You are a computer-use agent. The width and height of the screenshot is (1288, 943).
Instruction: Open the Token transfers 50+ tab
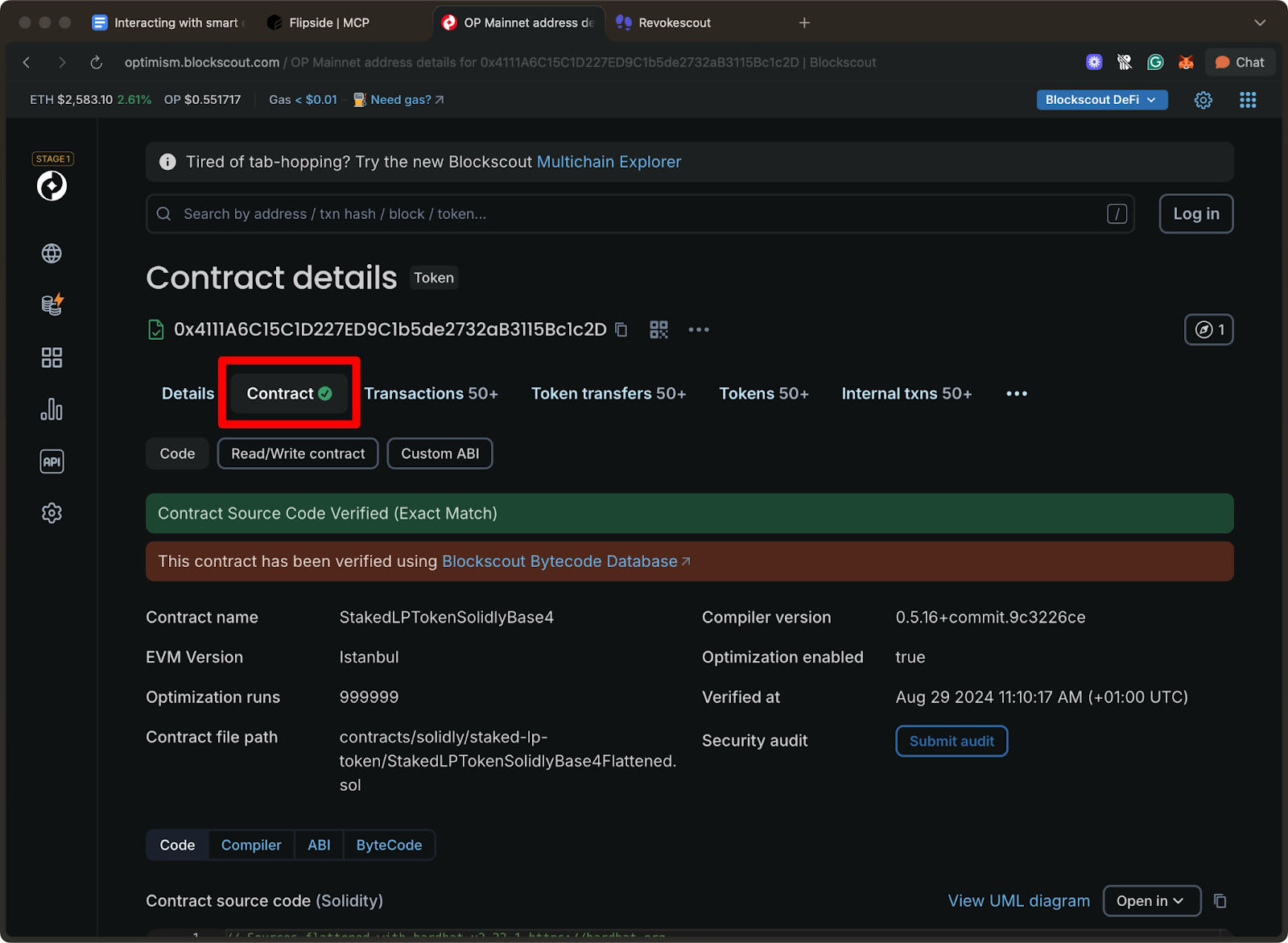pyautogui.click(x=609, y=394)
